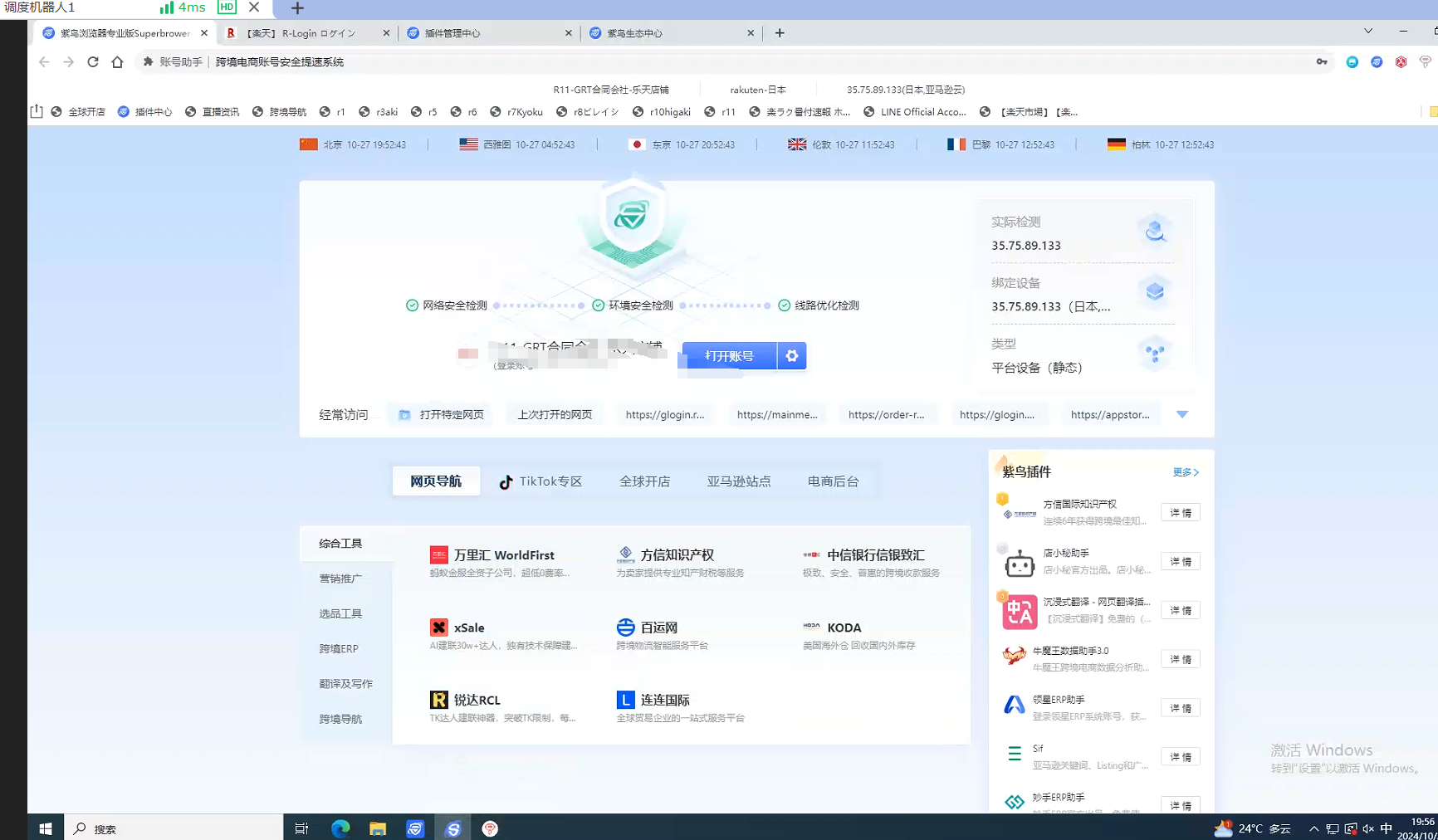Viewport: 1438px width, 840px height.
Task: Click the 更多 link in 紫鸟插件
Action: click(1185, 472)
